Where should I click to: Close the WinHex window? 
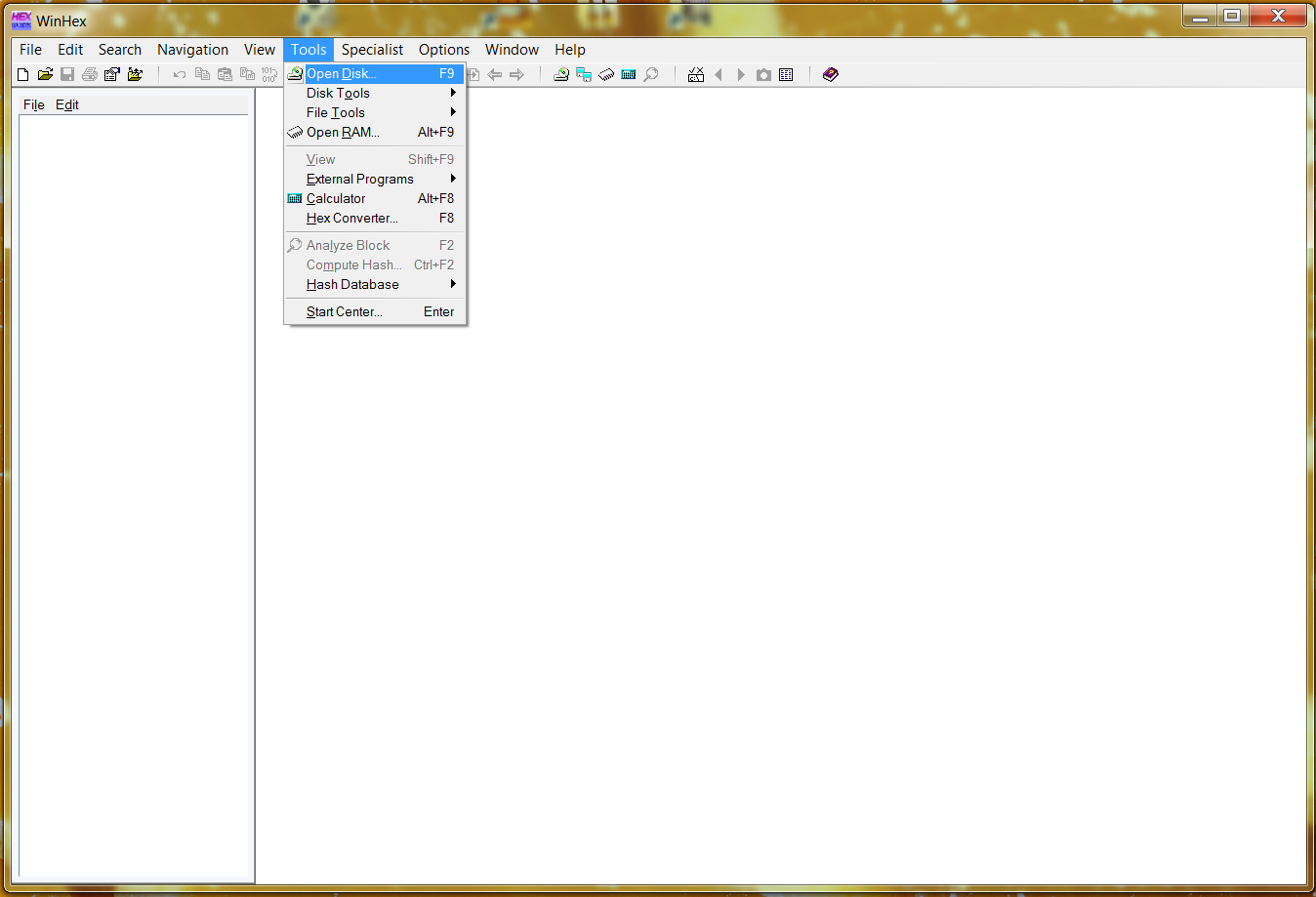(1278, 16)
